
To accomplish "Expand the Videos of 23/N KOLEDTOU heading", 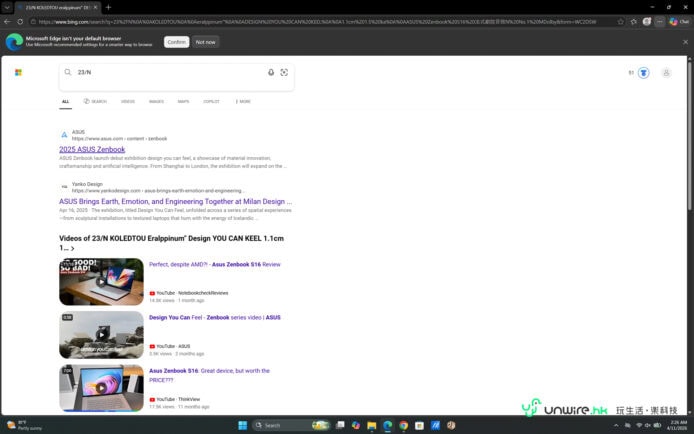I will pos(171,243).
